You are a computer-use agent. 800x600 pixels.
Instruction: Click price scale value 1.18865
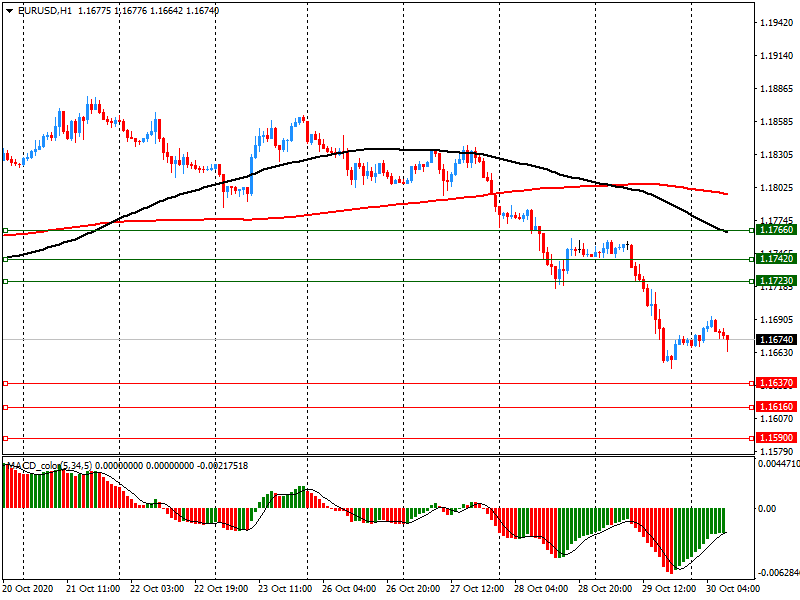[x=777, y=89]
